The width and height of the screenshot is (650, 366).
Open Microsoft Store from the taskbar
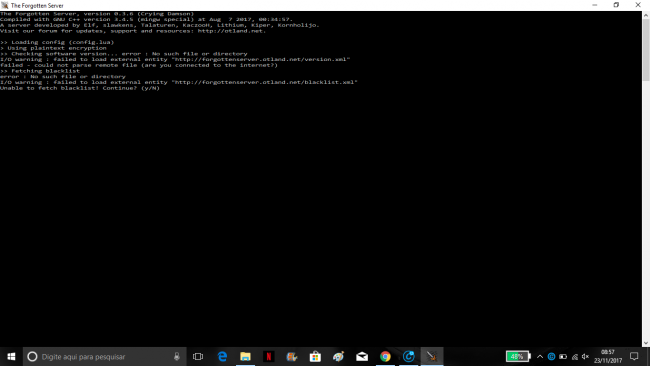315,356
